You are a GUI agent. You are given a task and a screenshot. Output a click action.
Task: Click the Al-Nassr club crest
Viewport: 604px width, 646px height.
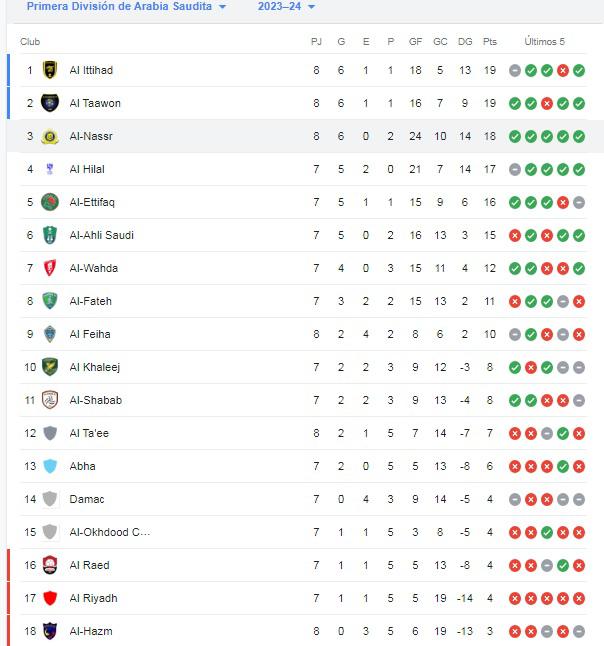[x=50, y=136]
